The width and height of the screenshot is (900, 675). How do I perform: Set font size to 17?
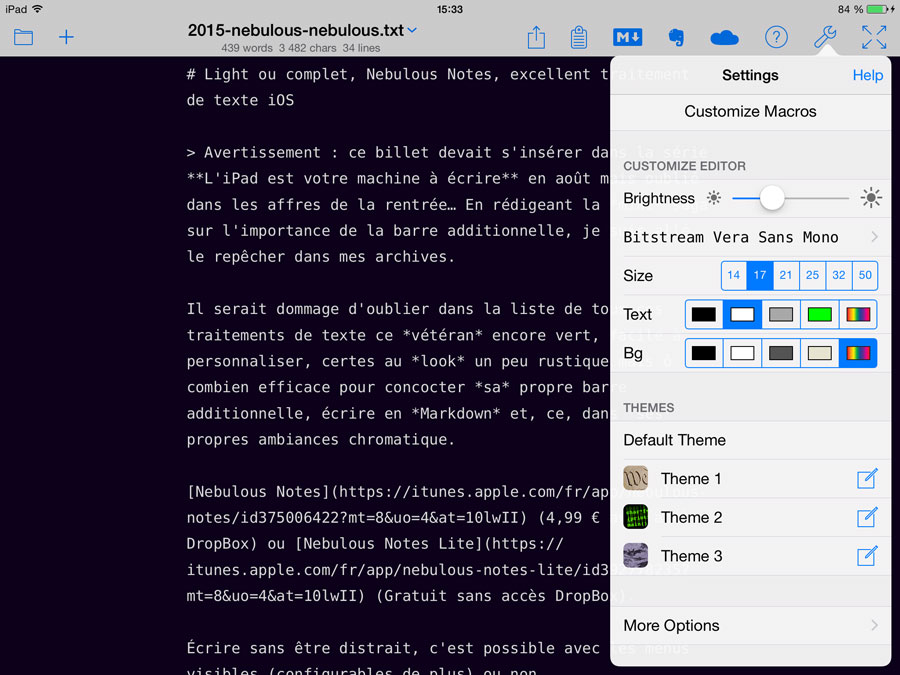coord(759,276)
